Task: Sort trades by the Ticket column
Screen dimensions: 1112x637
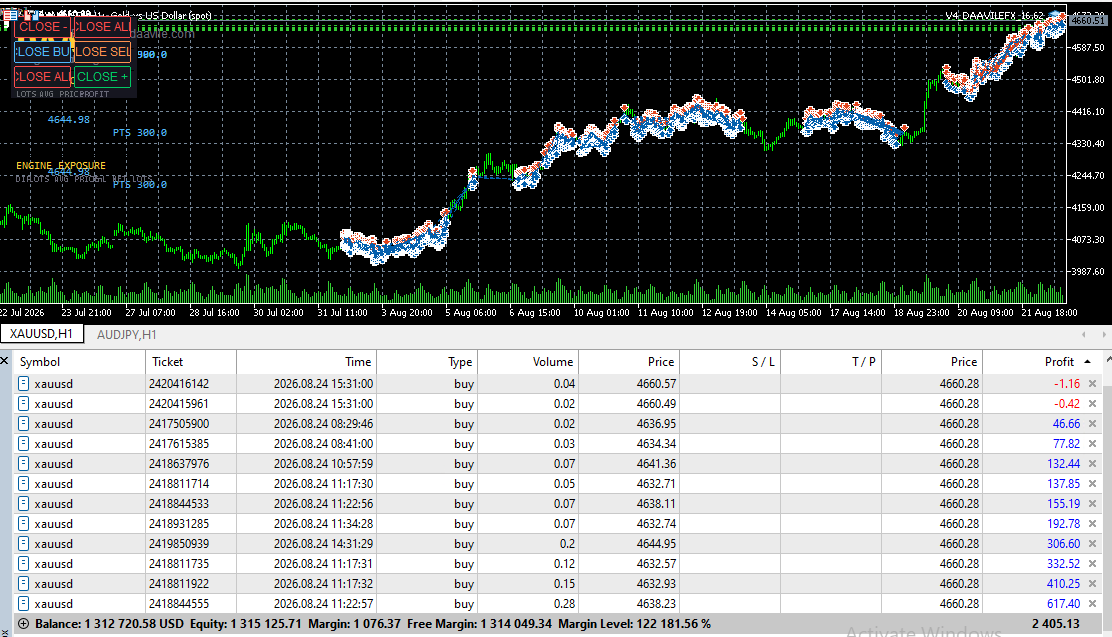Action: (x=191, y=362)
